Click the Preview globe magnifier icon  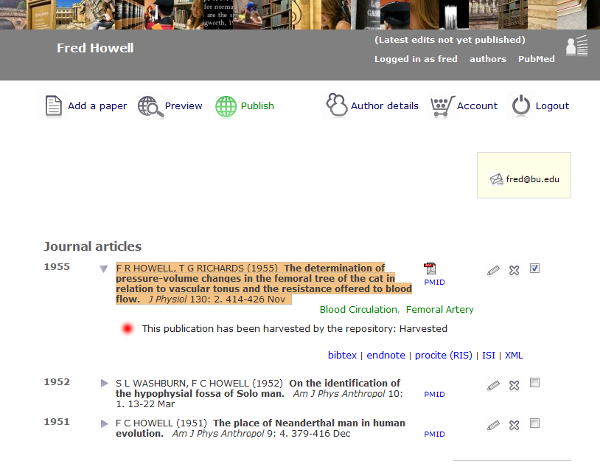(150, 106)
